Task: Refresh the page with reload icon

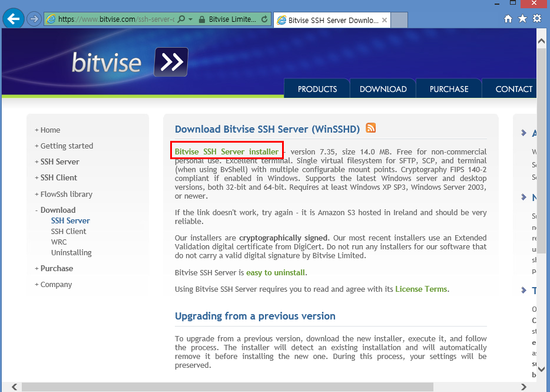Action: [264, 19]
